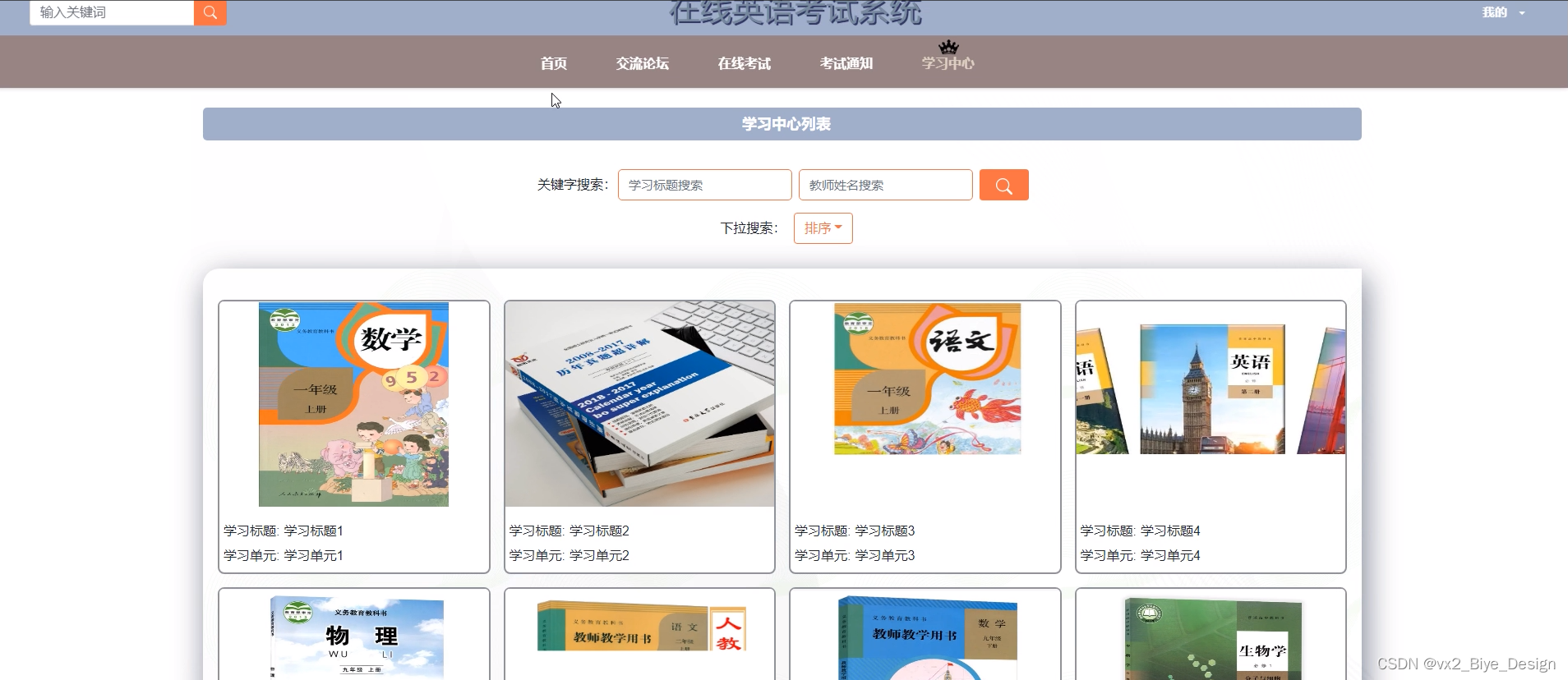Open the 数学 教师教学用书 thumbnail
The image size is (1568, 680).
click(x=927, y=638)
